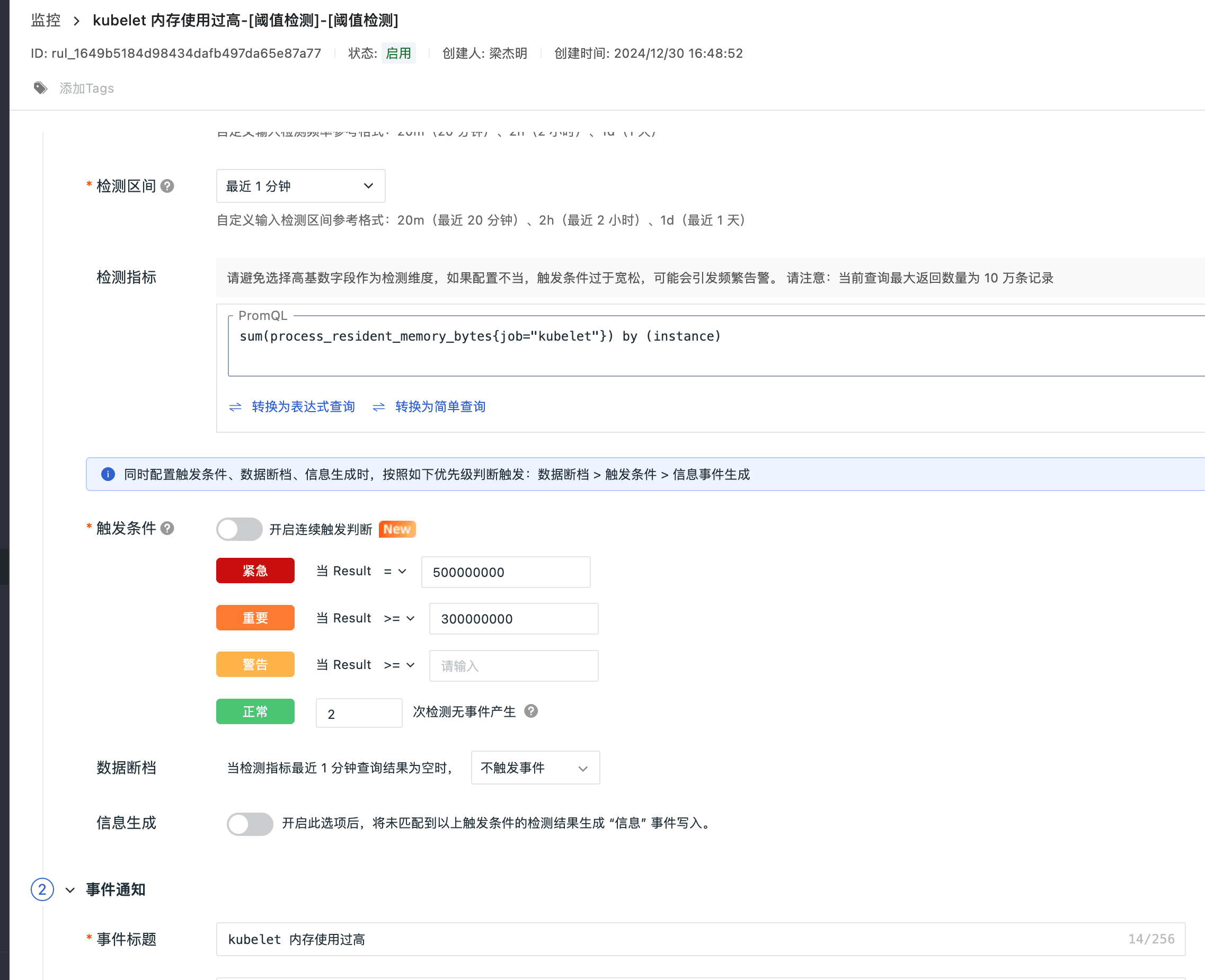The width and height of the screenshot is (1205, 980).
Task: Open operator dropdown for 紧急 condition
Action: (395, 571)
